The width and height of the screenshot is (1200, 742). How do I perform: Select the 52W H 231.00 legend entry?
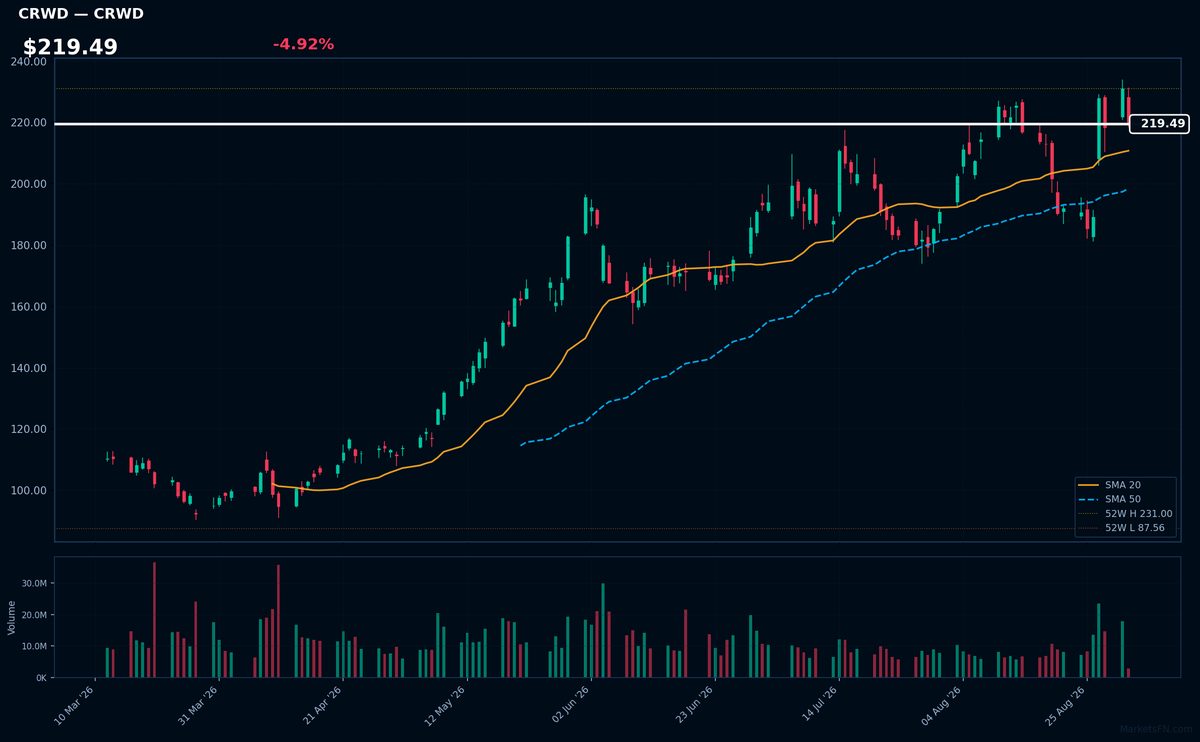1125,514
